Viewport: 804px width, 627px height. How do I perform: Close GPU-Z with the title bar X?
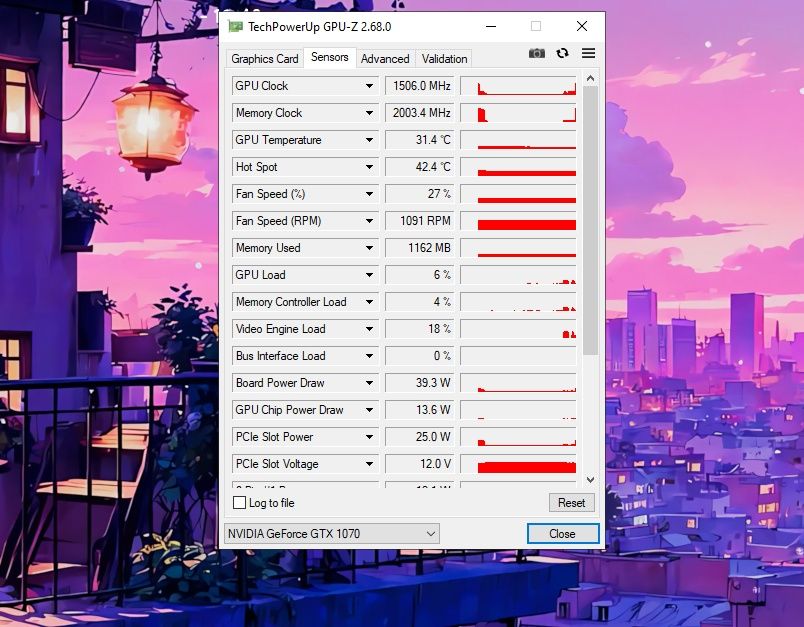point(581,26)
